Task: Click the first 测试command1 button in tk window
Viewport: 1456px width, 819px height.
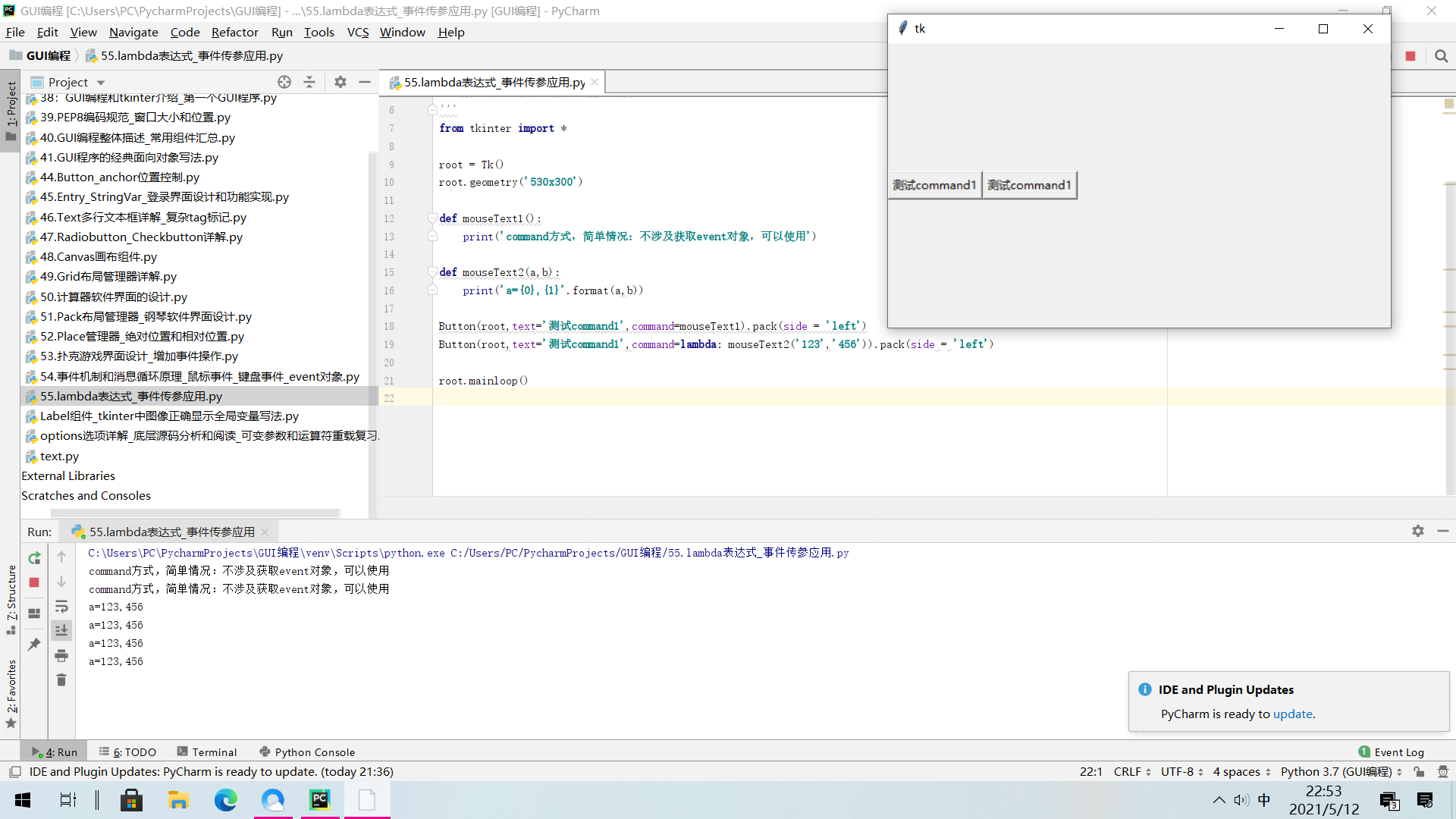Action: 934,185
